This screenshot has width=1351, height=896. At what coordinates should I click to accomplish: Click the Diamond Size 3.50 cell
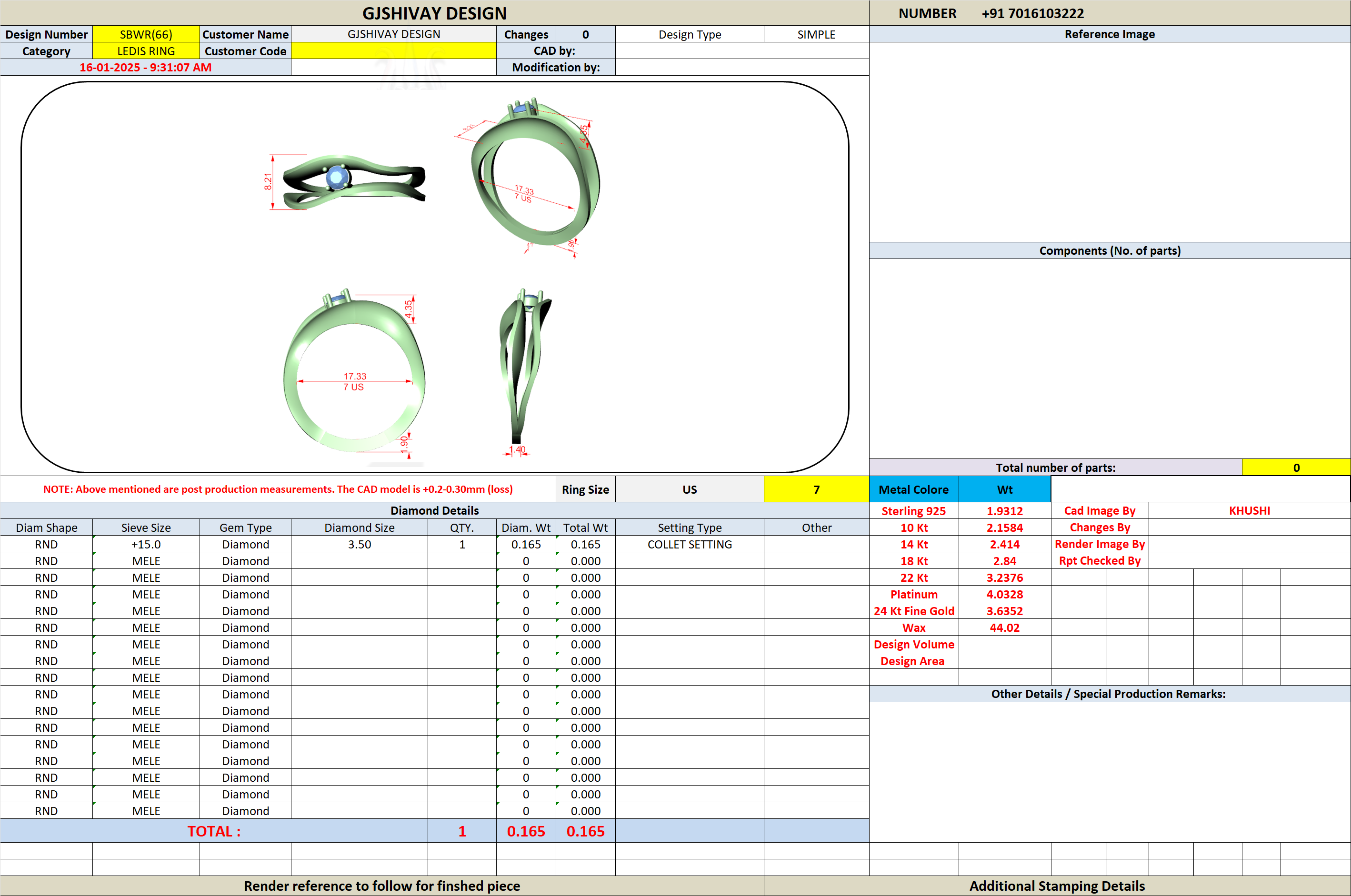point(359,544)
